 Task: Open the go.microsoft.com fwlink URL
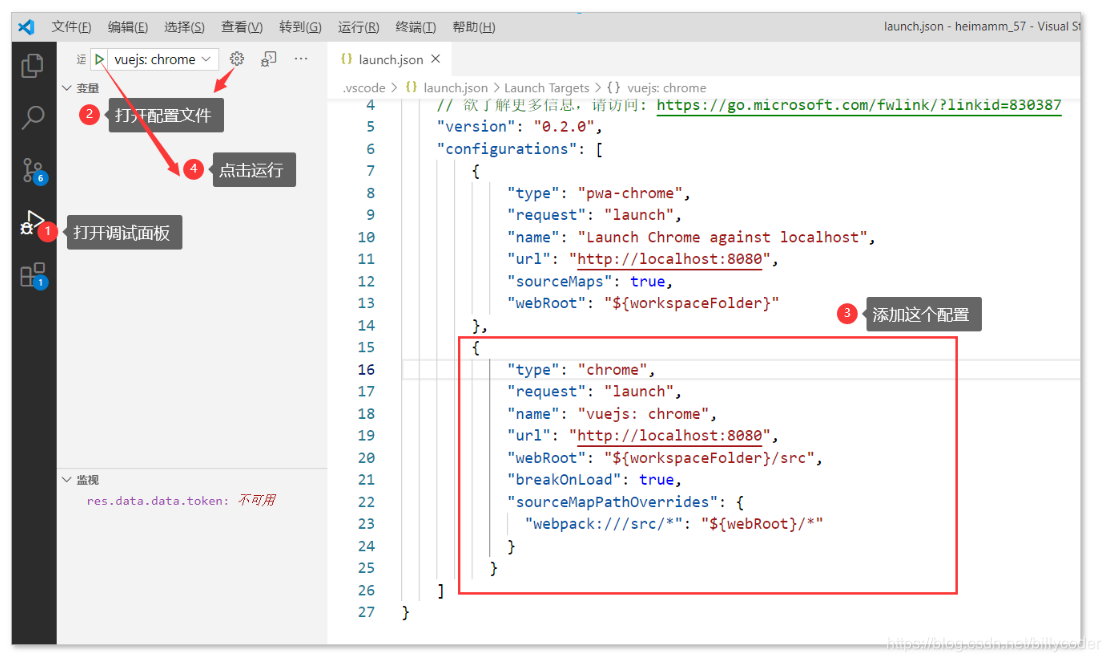[859, 106]
